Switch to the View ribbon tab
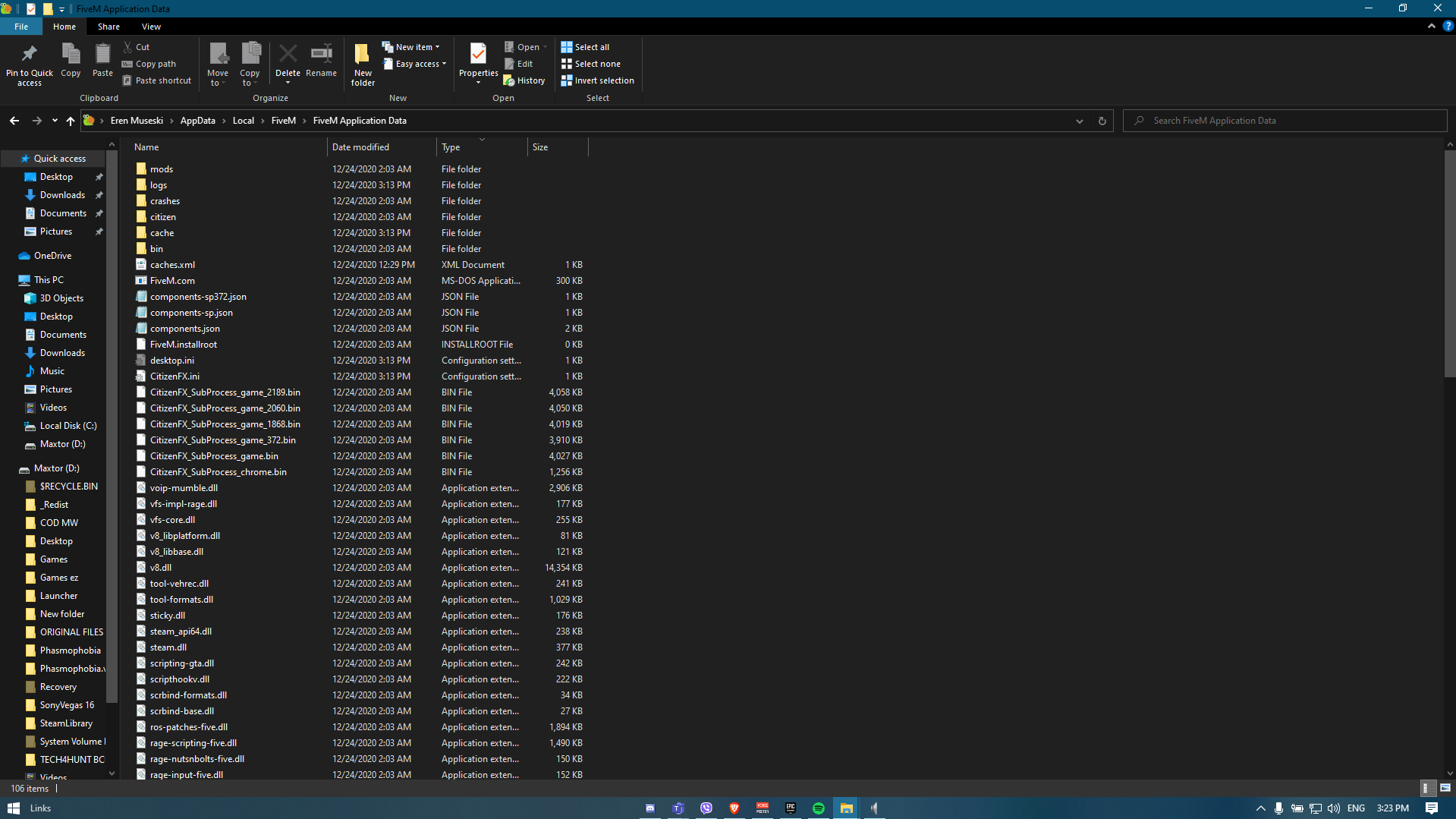 pos(151,27)
